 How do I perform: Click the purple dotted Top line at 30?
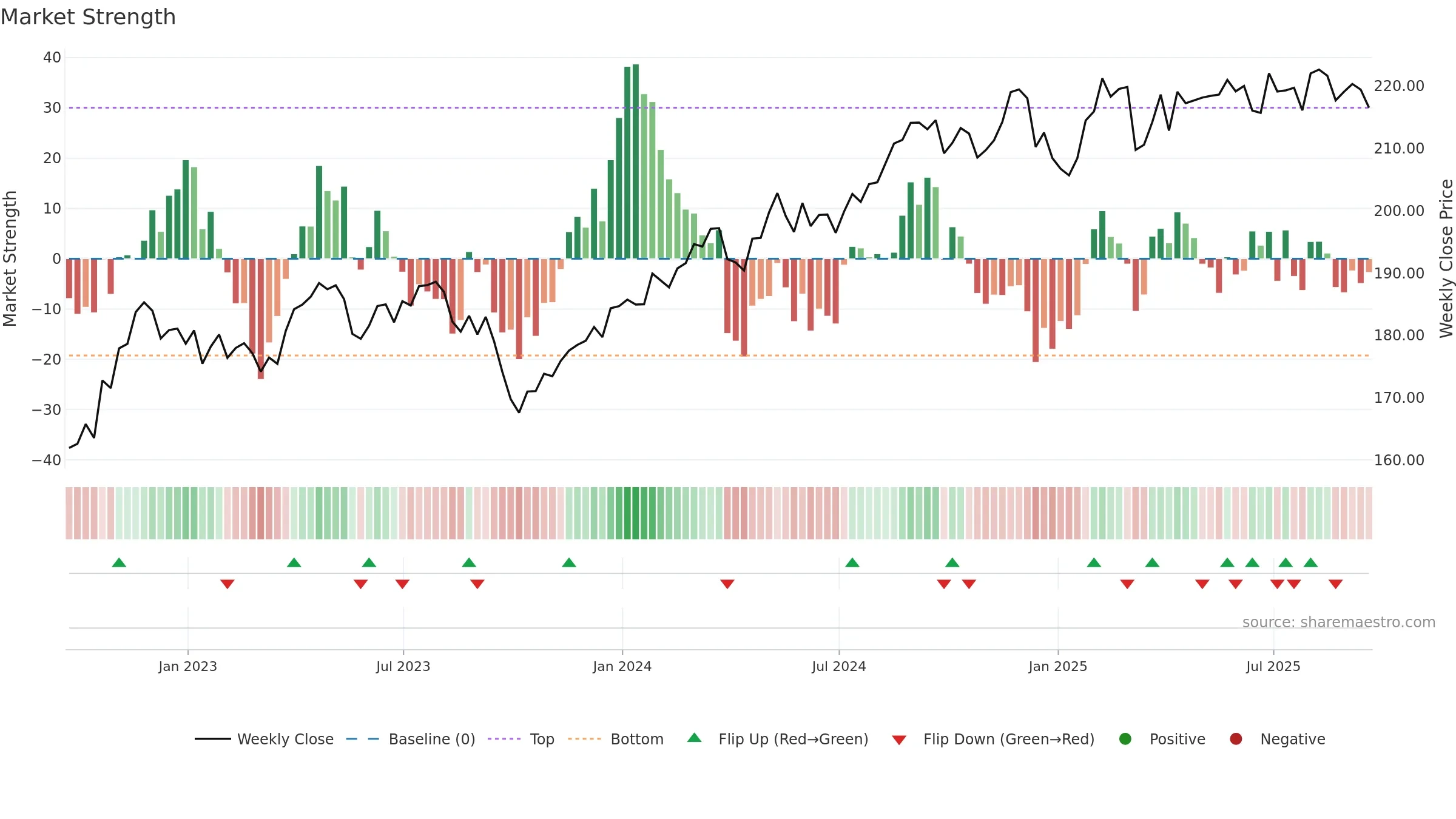point(719,107)
